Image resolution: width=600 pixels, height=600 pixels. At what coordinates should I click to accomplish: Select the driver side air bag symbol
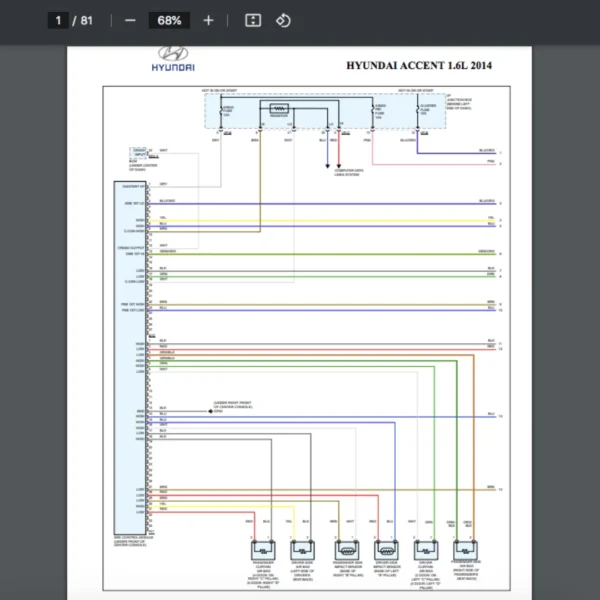[x=301, y=549]
